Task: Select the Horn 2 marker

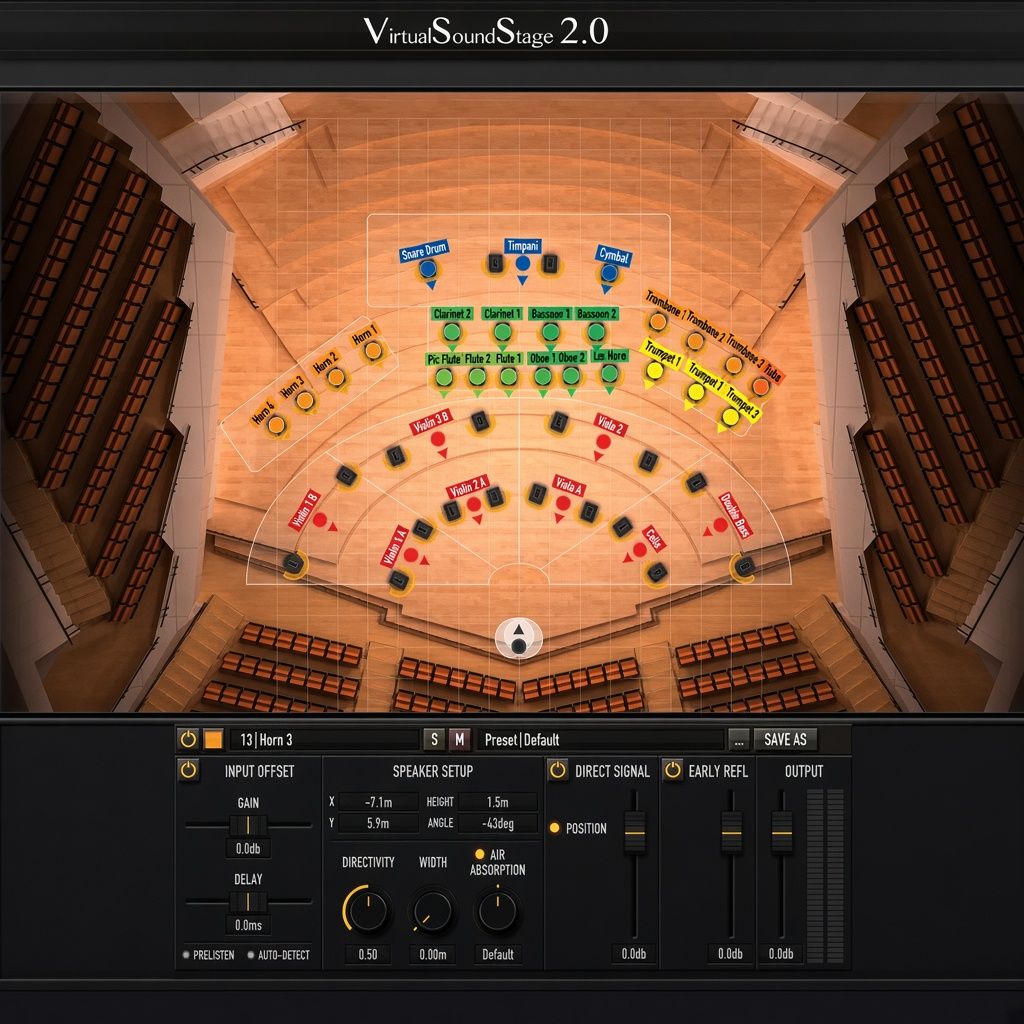Action: click(x=336, y=377)
